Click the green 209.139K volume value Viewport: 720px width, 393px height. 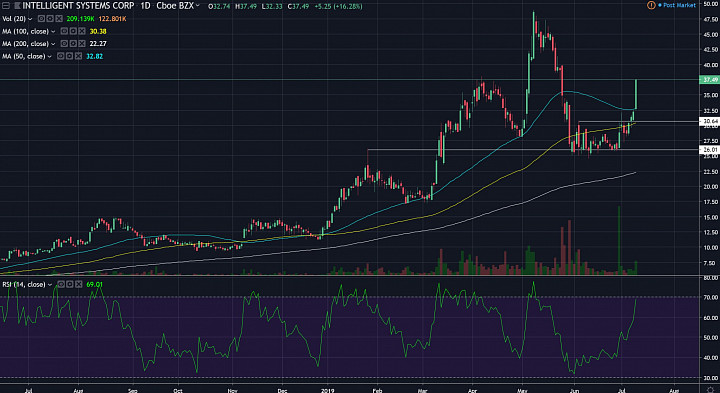pos(80,19)
